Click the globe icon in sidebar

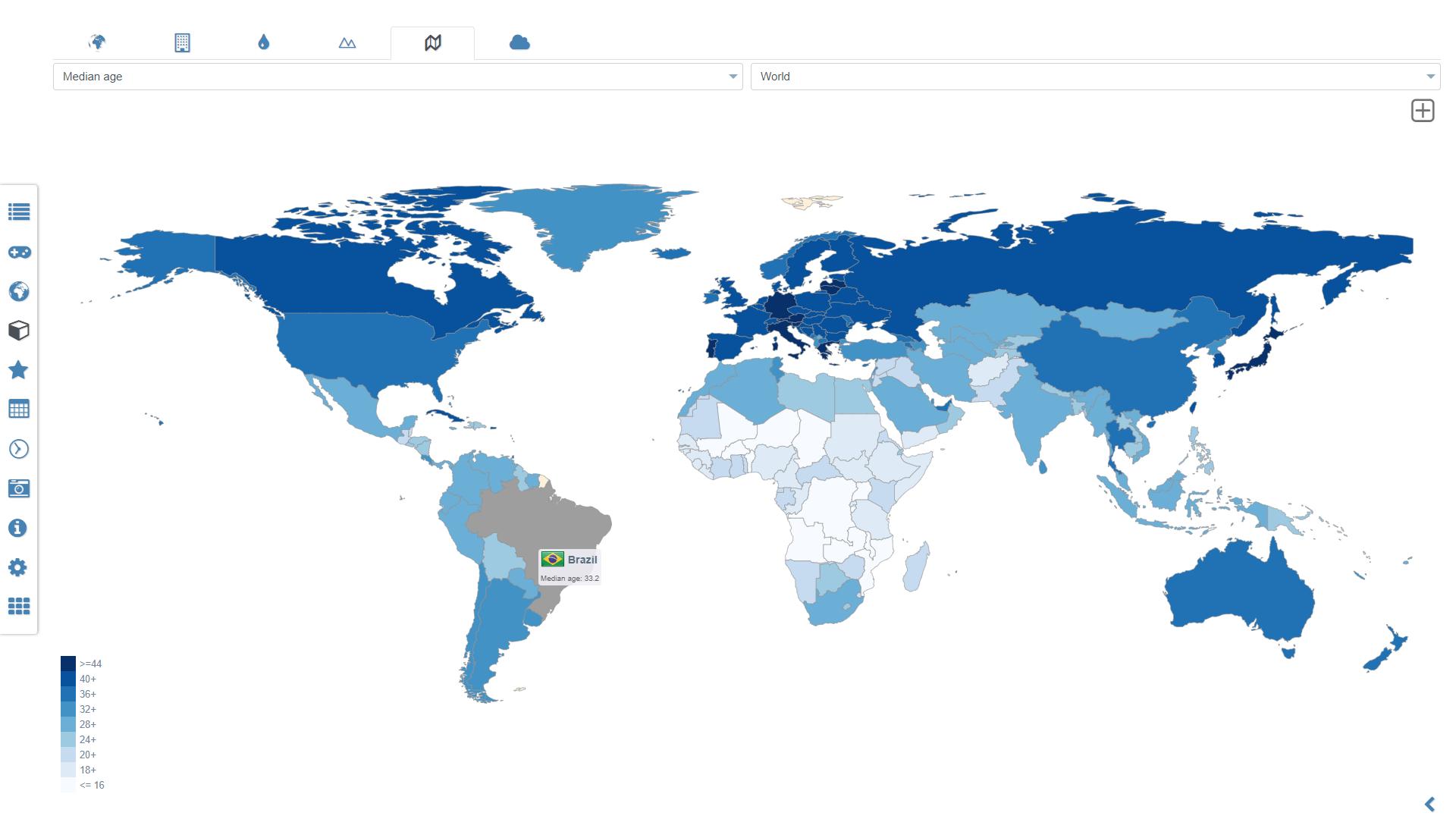(x=19, y=291)
